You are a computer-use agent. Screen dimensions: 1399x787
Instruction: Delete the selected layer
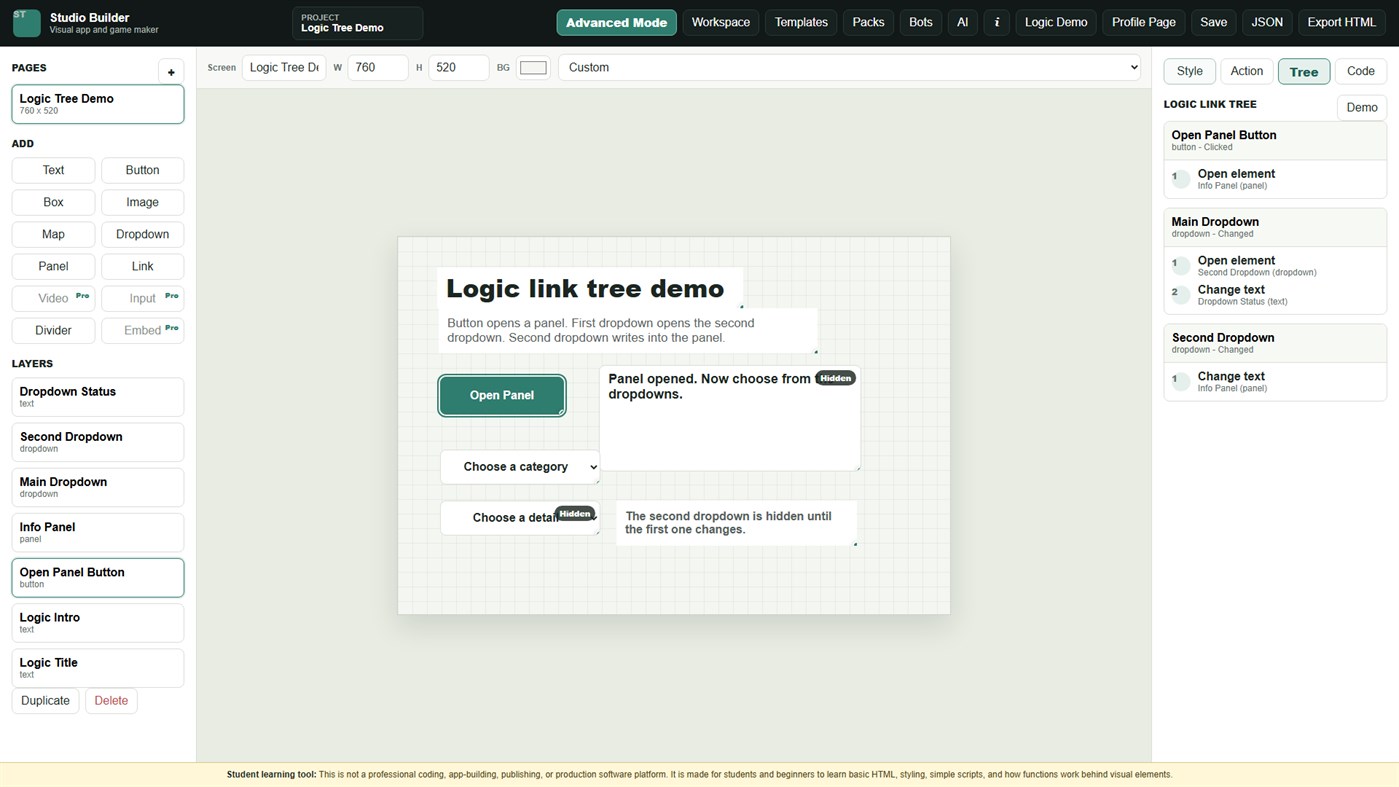[x=111, y=701]
